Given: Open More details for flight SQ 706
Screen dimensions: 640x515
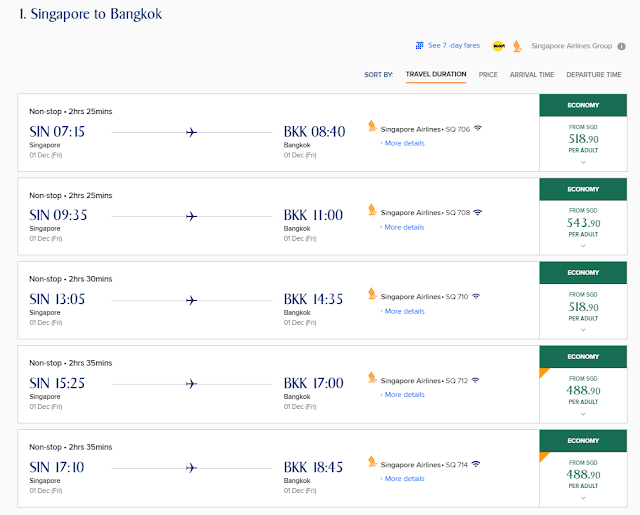Looking at the screenshot, I should coord(404,143).
